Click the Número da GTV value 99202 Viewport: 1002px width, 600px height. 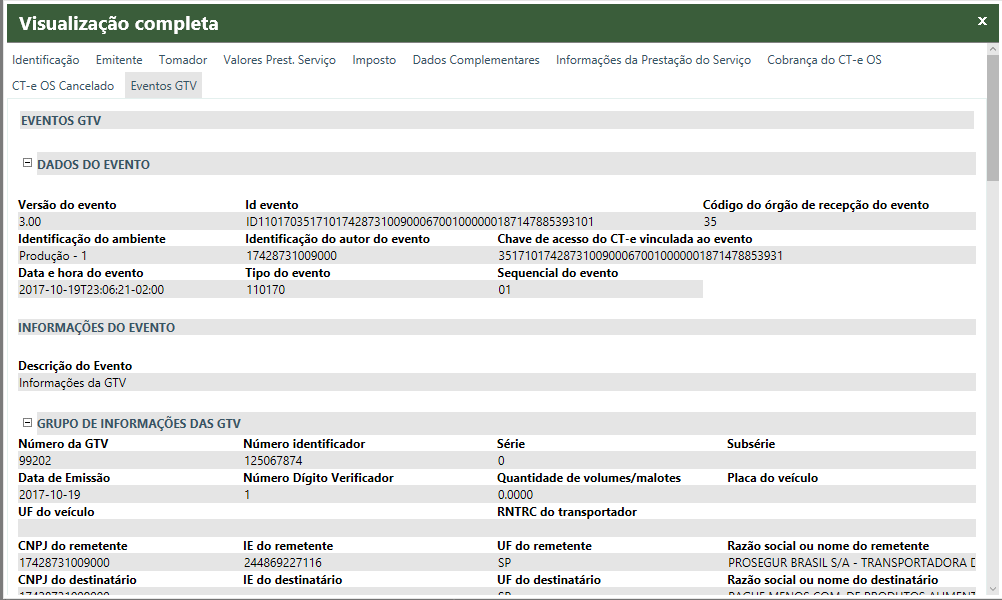pyautogui.click(x=35, y=461)
